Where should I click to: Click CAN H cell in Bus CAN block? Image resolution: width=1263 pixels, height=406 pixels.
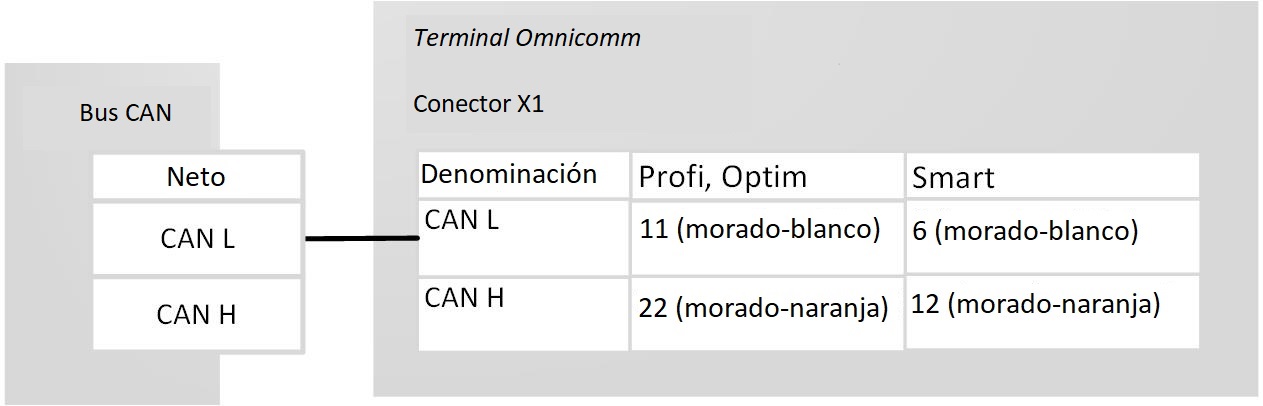pos(197,315)
